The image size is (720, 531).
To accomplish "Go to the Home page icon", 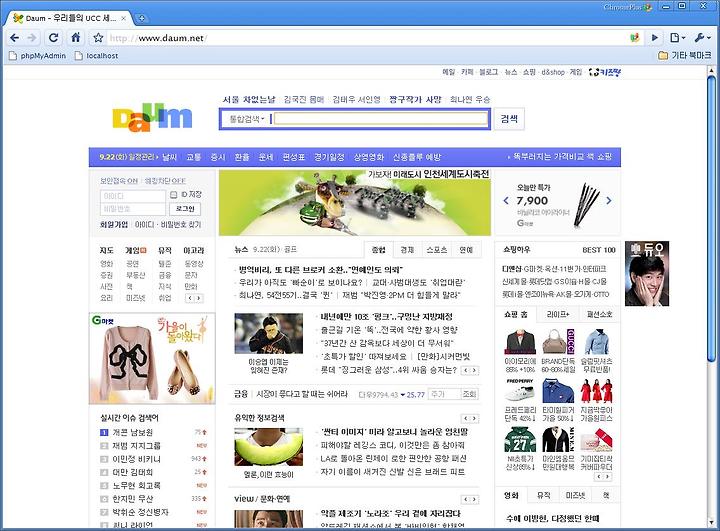I will coord(76,38).
